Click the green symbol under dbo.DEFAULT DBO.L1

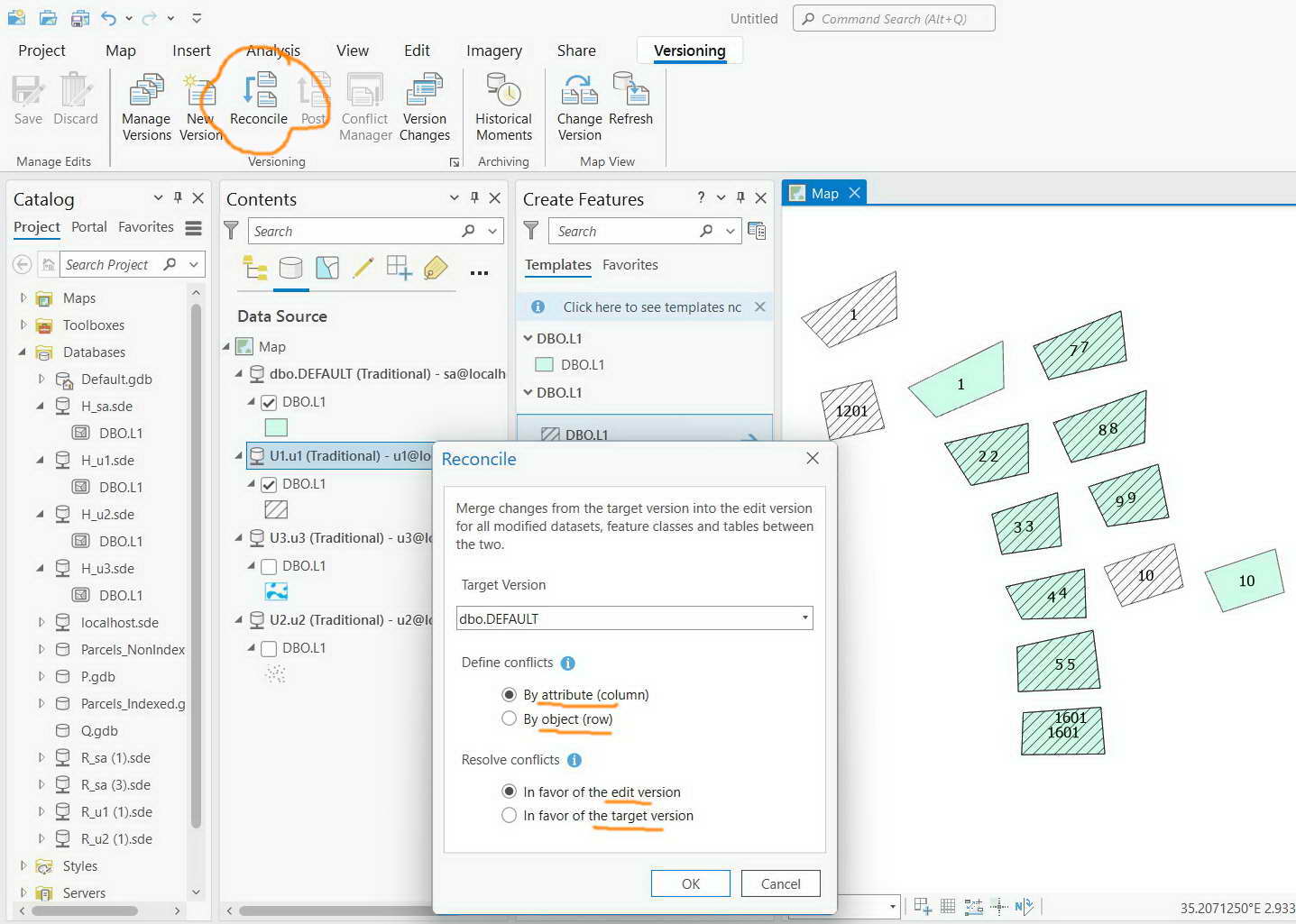pyautogui.click(x=276, y=428)
